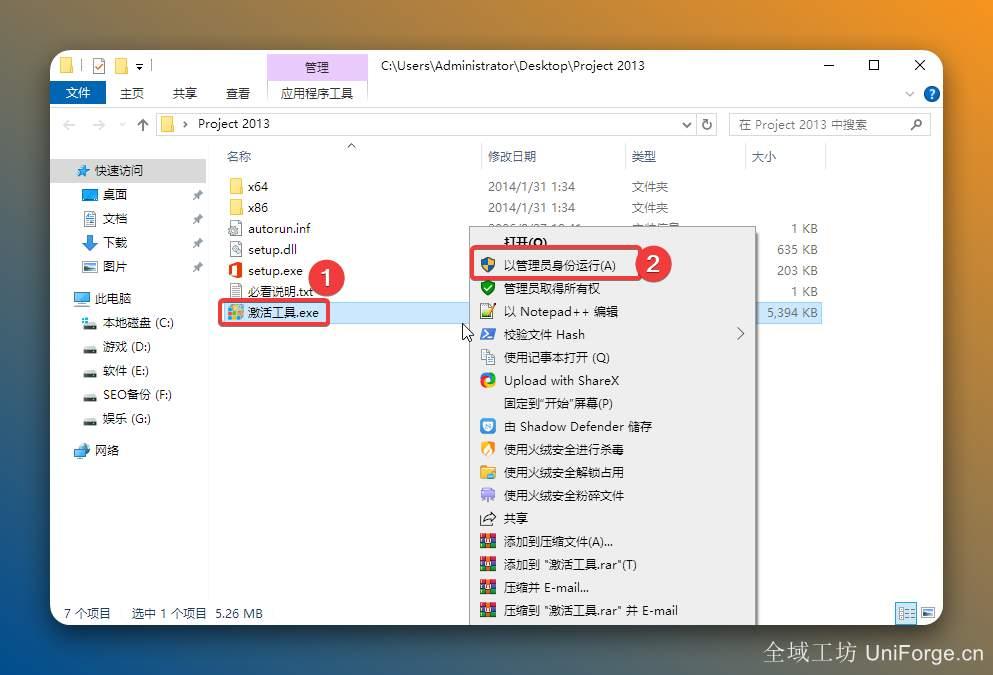The height and width of the screenshot is (675, 993).
Task: Open the quick access toolbar customize dropdown
Action: pyautogui.click(x=139, y=66)
